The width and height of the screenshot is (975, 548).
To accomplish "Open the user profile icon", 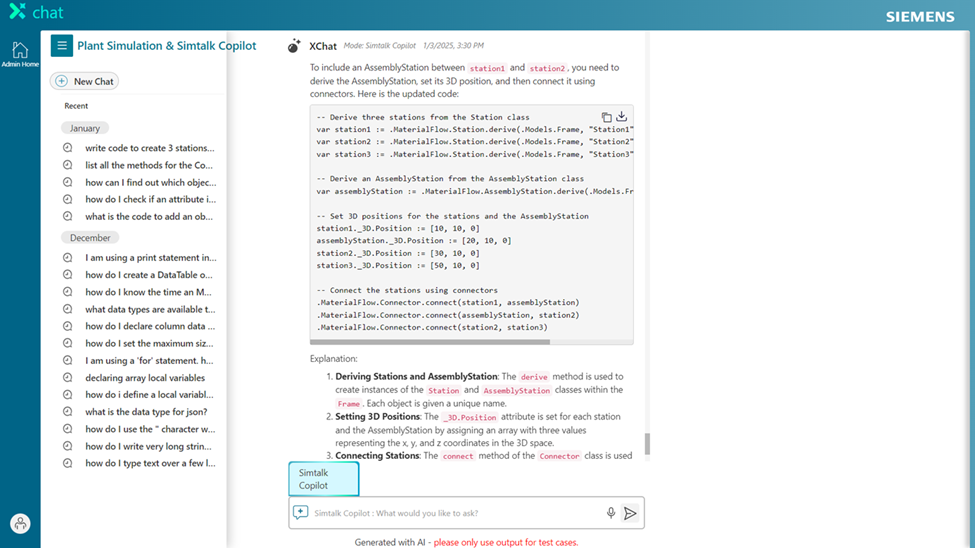I will click(20, 523).
